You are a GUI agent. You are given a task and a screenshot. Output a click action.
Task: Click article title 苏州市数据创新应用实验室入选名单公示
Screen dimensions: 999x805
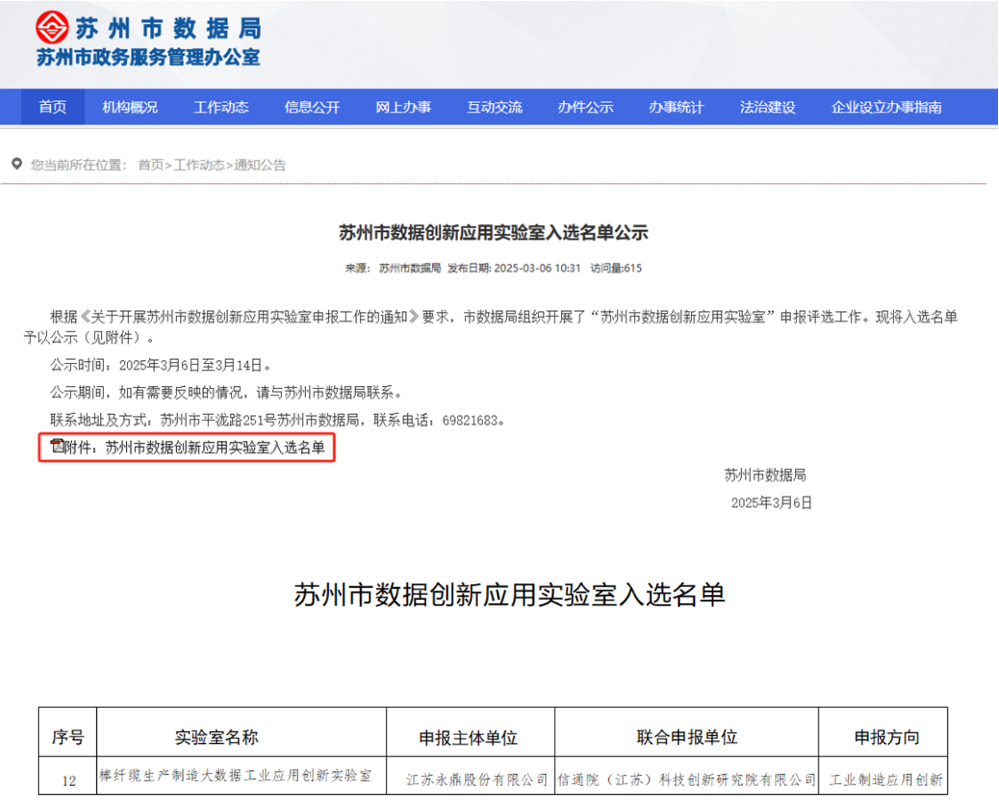[x=493, y=232]
